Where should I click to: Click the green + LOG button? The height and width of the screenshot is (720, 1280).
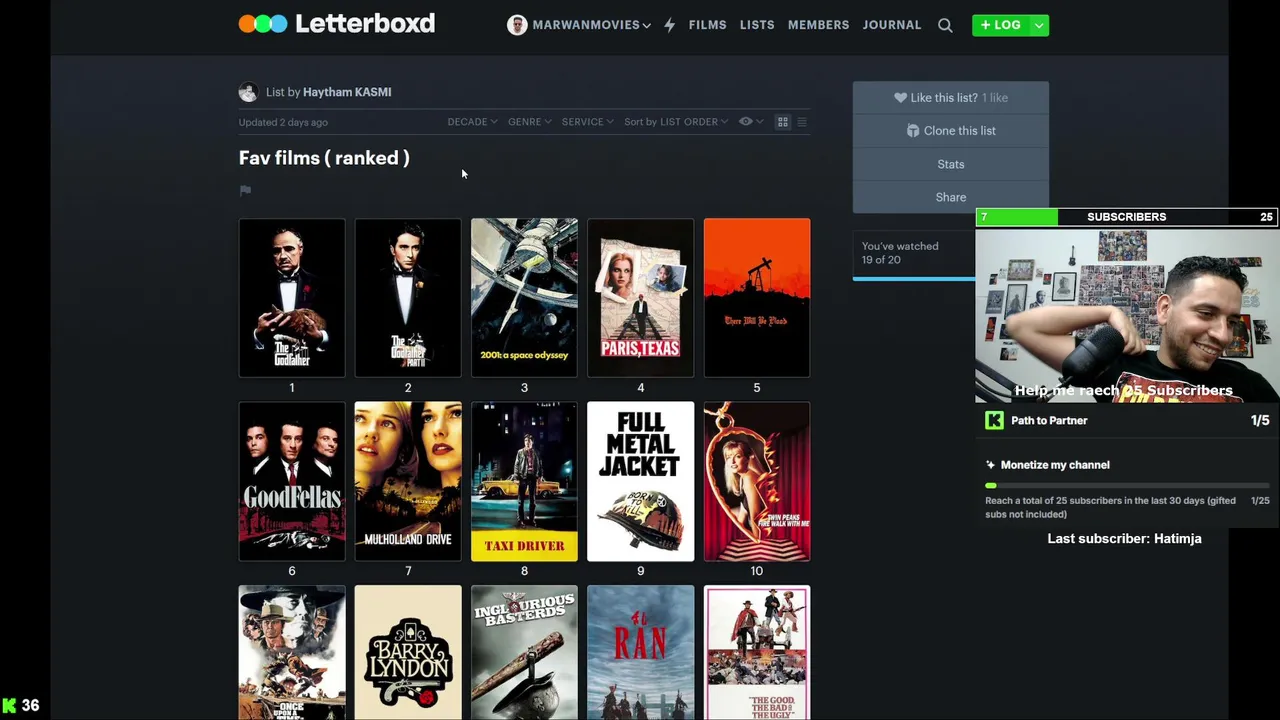click(x=1001, y=25)
